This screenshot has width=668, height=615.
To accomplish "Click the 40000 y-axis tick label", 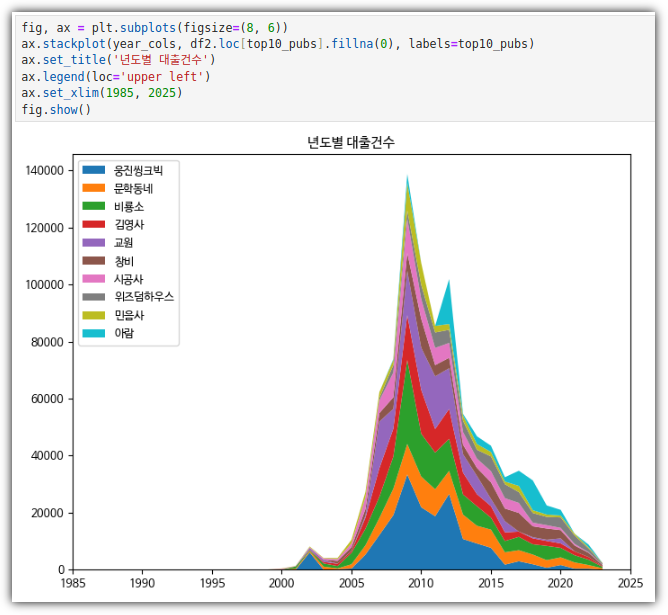I will point(47,456).
